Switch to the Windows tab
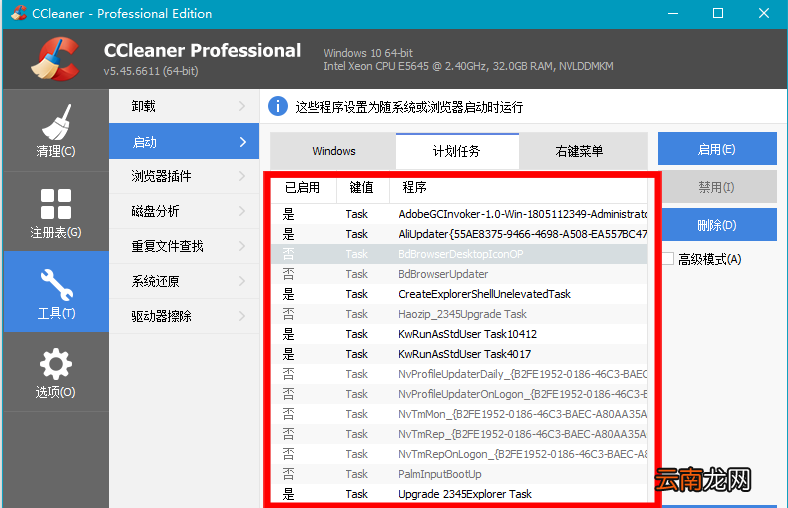788x508 pixels. 333,151
